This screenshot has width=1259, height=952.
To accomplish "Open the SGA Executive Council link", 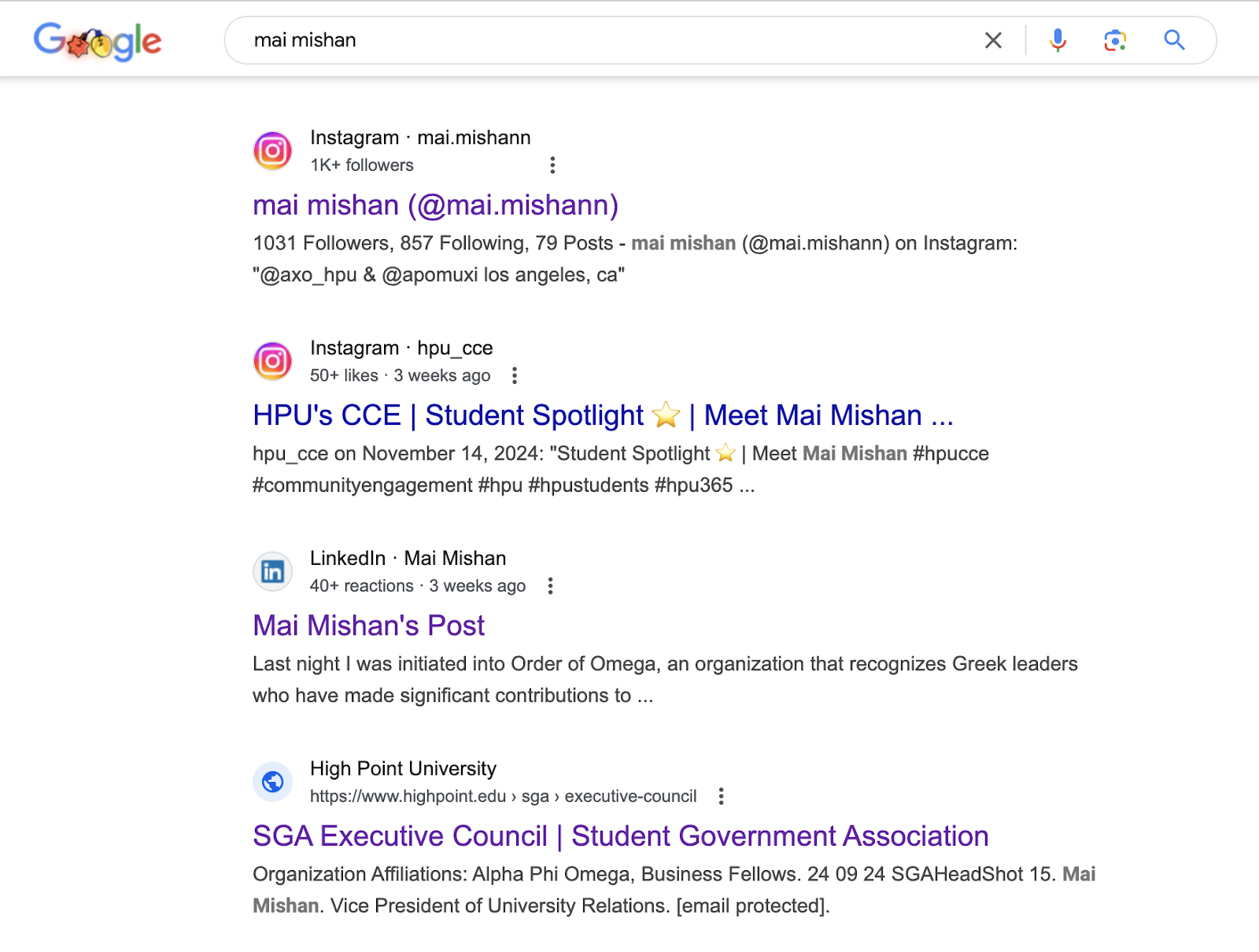I will click(x=621, y=836).
